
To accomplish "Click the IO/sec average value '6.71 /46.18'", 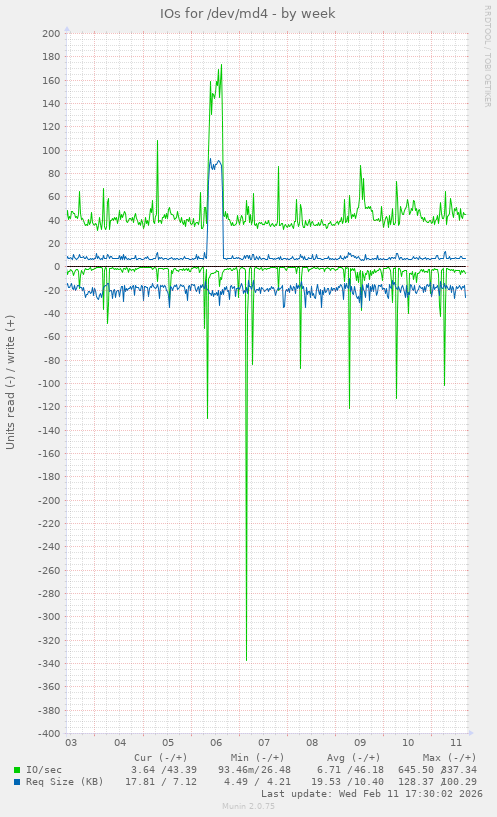I will point(350,770).
